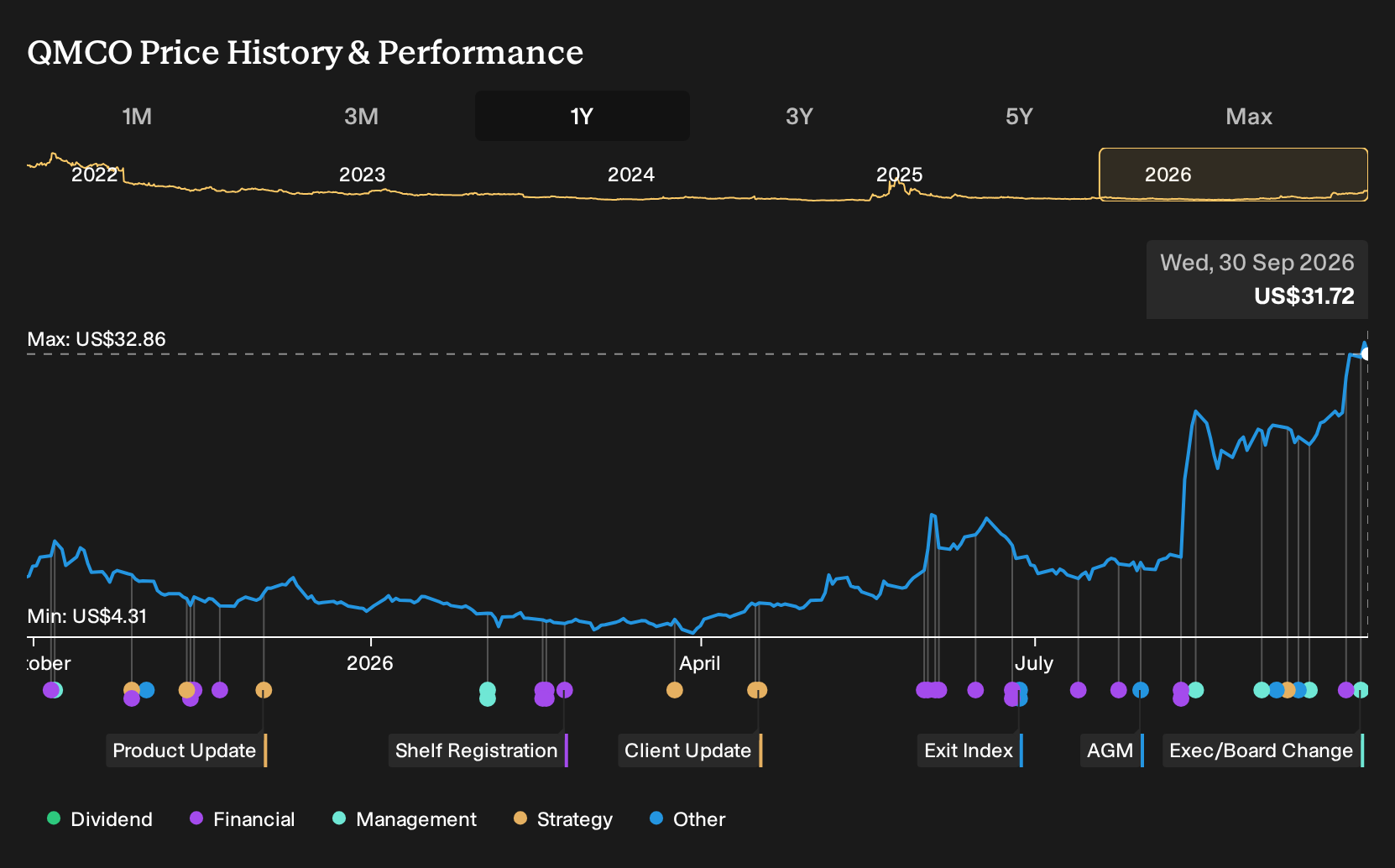Click the highlighted 2026 range selector window
The height and width of the screenshot is (868, 1395).
pos(1233,175)
